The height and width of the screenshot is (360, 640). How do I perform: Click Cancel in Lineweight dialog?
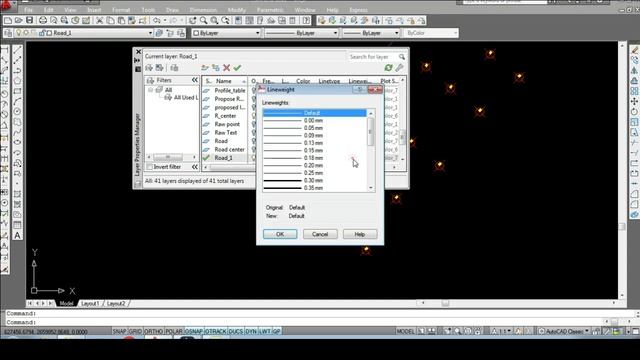(320, 234)
